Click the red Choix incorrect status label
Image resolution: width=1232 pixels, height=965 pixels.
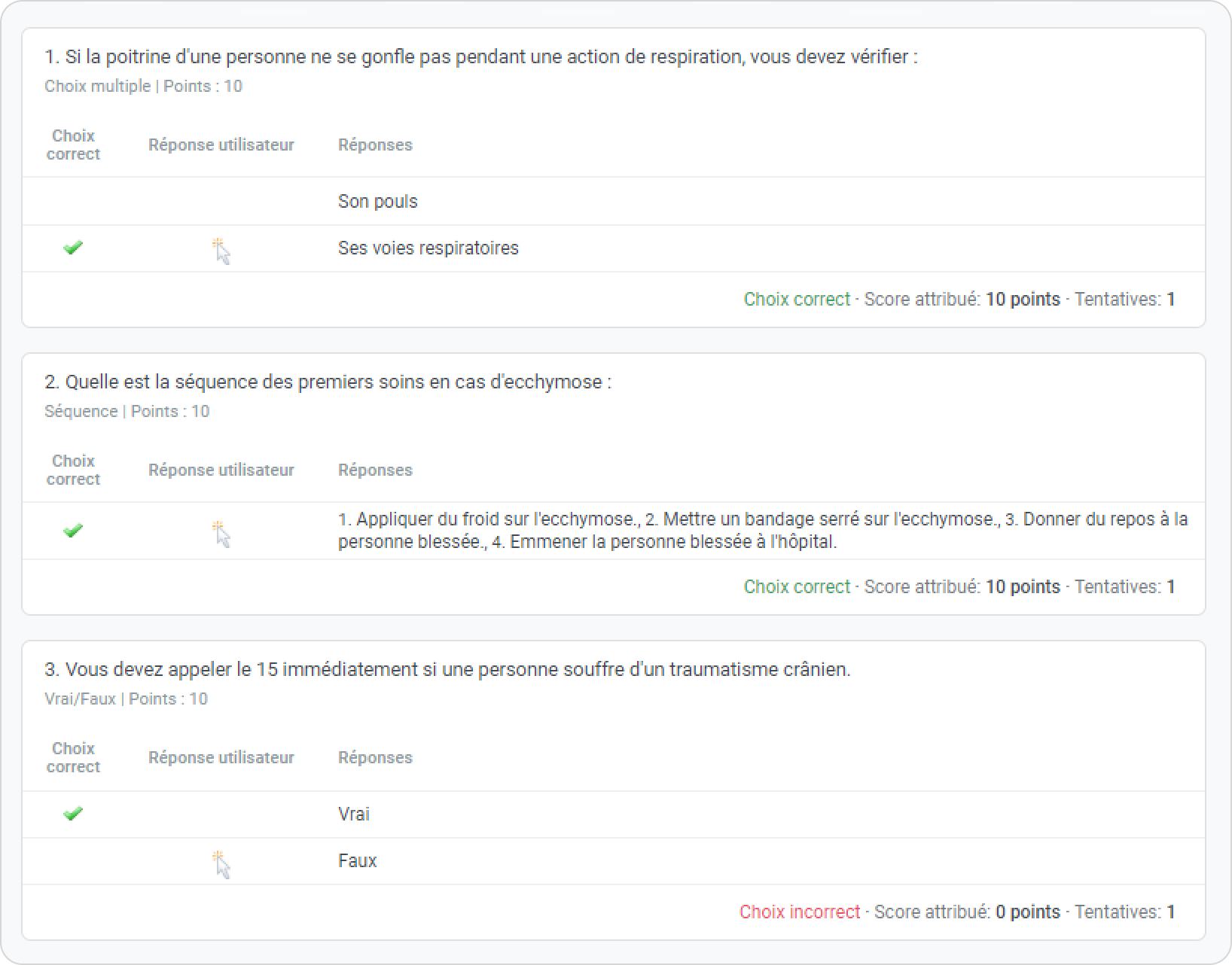click(799, 912)
